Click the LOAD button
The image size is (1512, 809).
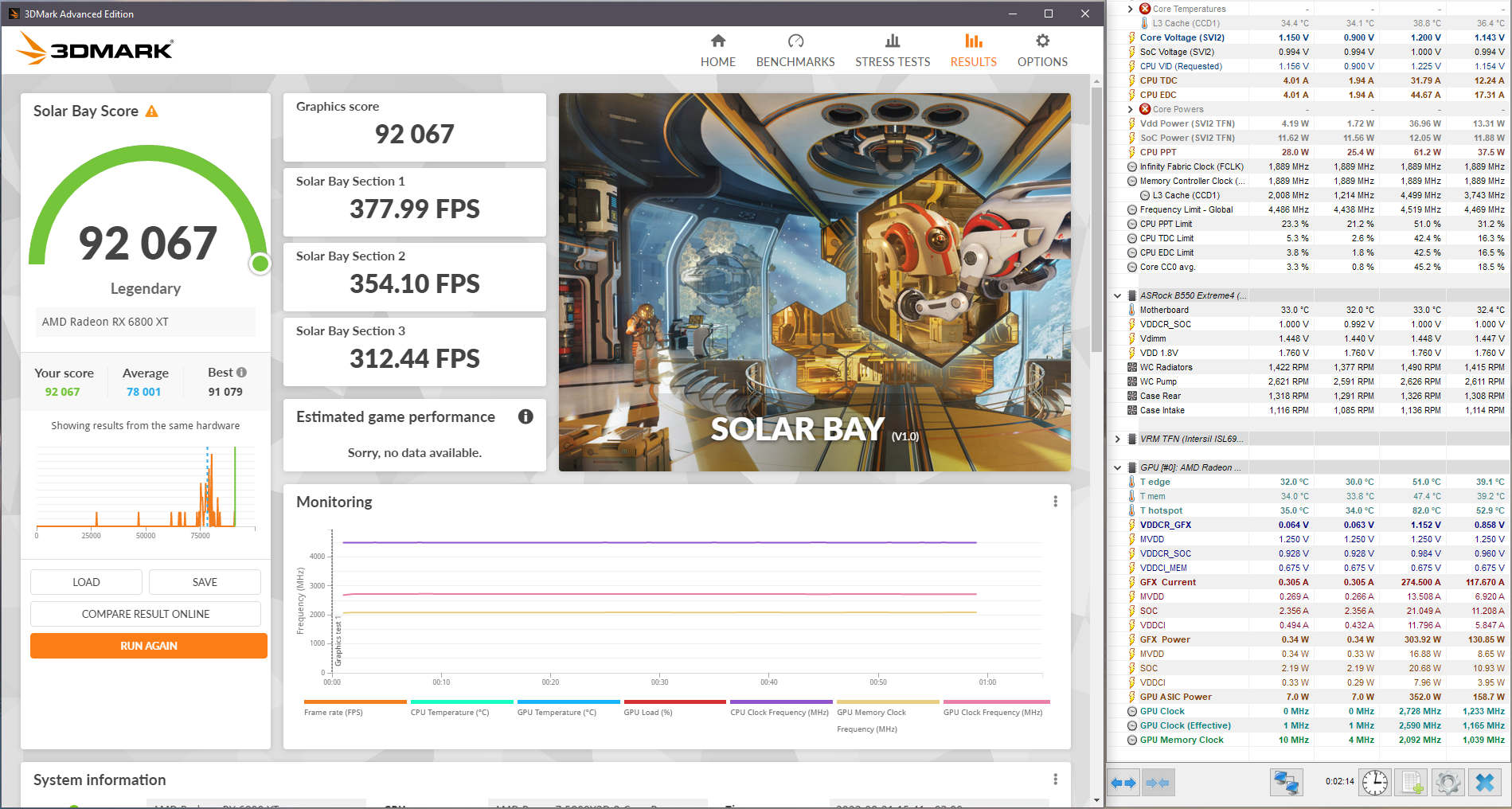click(x=86, y=582)
